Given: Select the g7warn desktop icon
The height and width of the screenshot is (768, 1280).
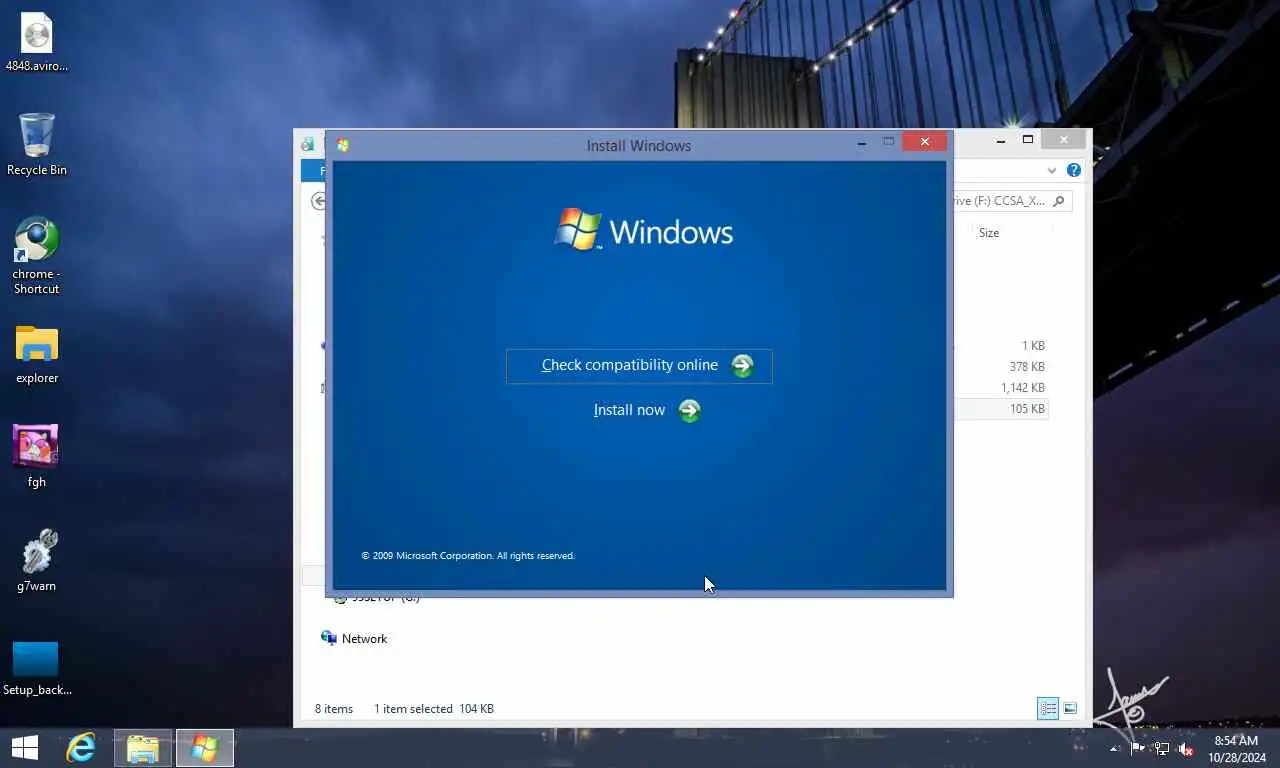Looking at the screenshot, I should [x=37, y=561].
